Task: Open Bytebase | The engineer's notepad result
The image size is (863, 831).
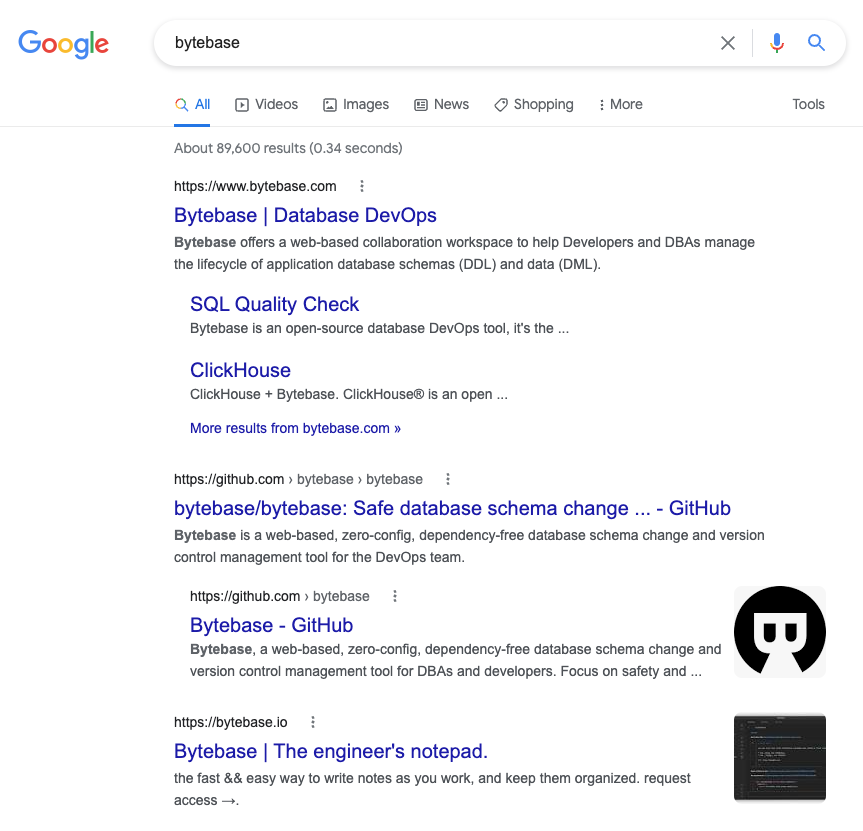Action: (x=331, y=751)
